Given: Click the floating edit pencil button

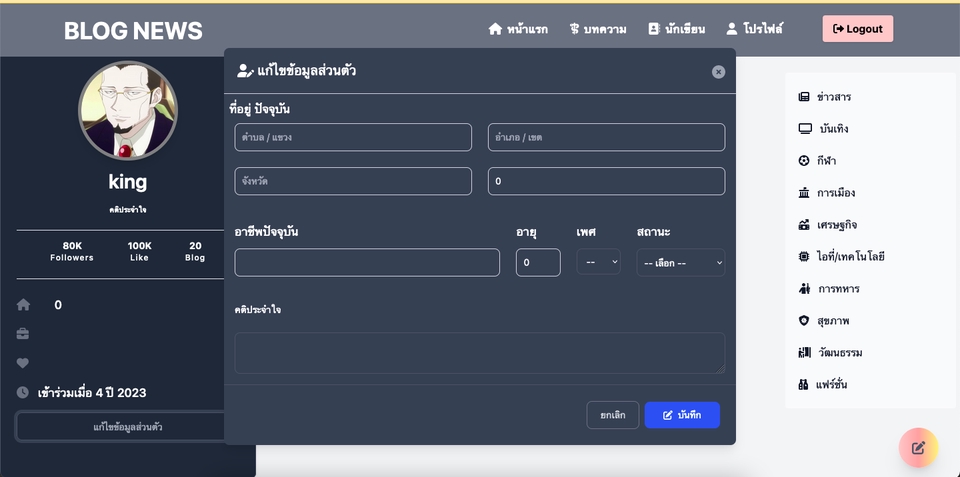Looking at the screenshot, I should (x=918, y=448).
